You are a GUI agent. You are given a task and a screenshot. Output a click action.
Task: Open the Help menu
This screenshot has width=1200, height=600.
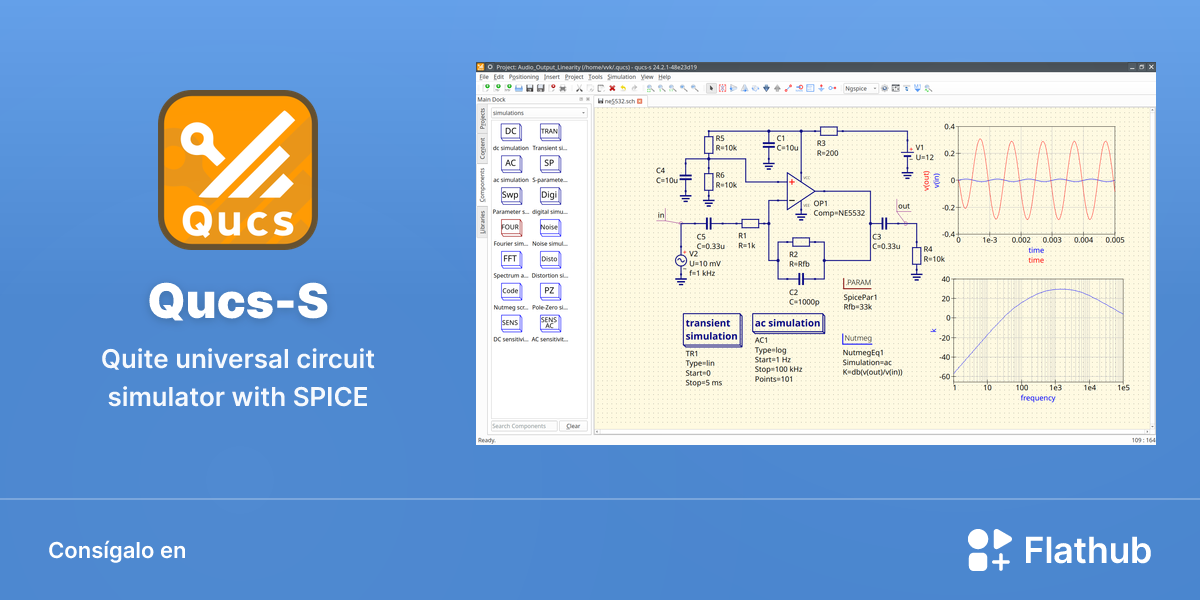coord(664,77)
